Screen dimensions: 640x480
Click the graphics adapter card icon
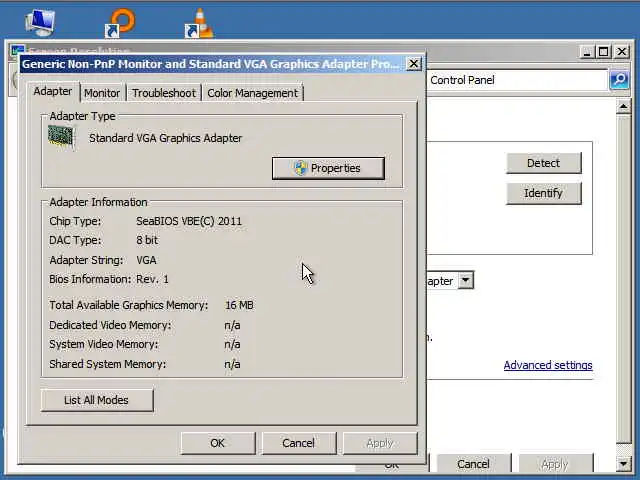[x=61, y=137]
